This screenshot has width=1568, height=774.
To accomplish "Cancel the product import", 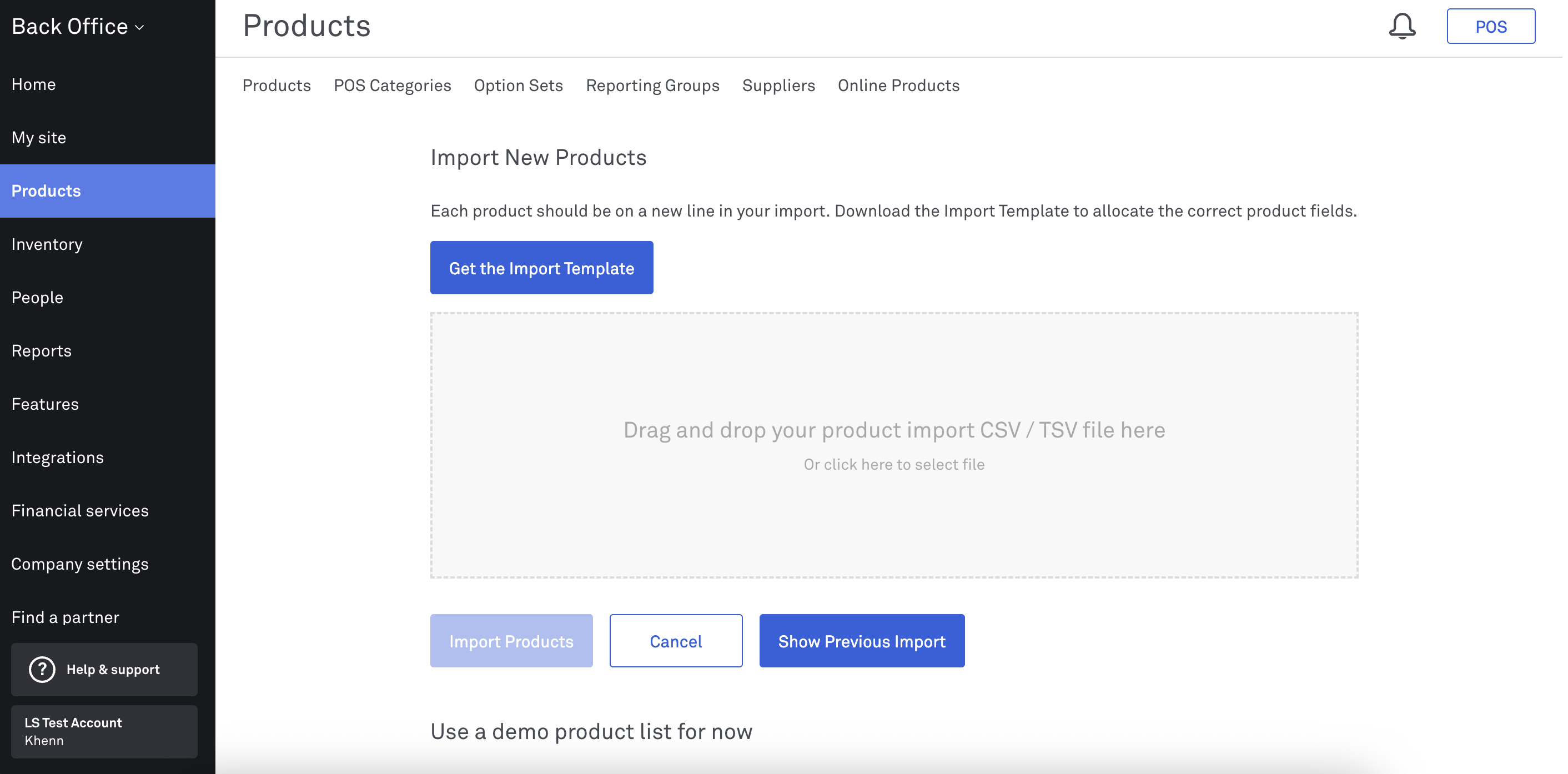I will [676, 641].
